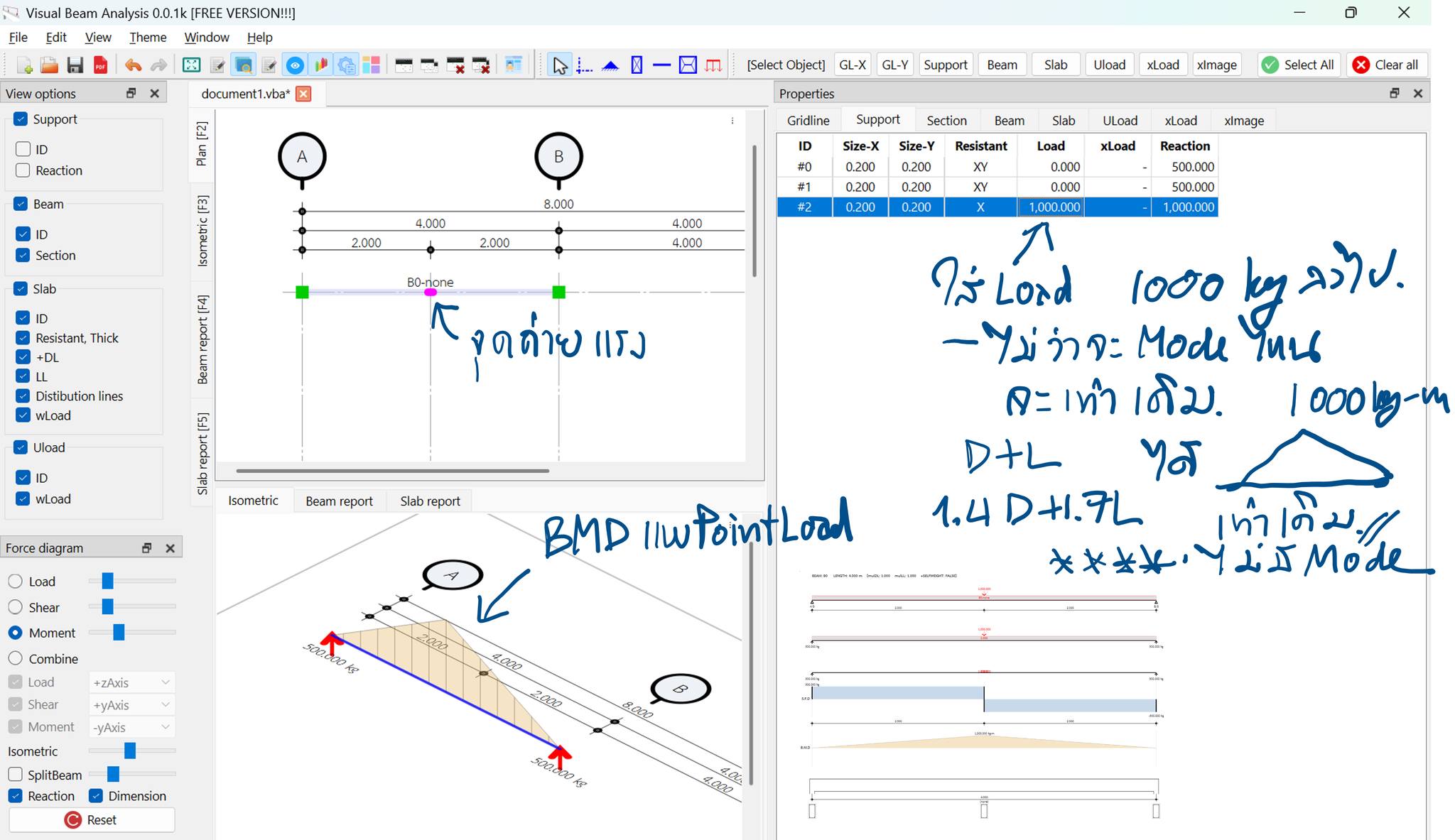The width and height of the screenshot is (1455, 840).
Task: Float the View options panel
Action: 131,93
